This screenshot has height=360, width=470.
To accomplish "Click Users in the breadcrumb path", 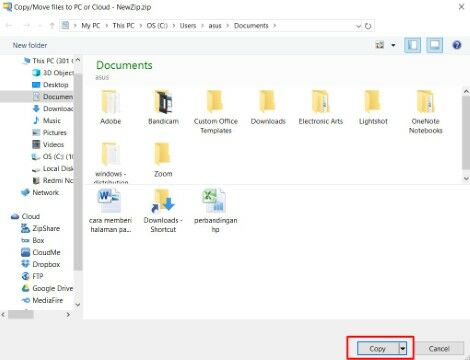I will 188,26.
